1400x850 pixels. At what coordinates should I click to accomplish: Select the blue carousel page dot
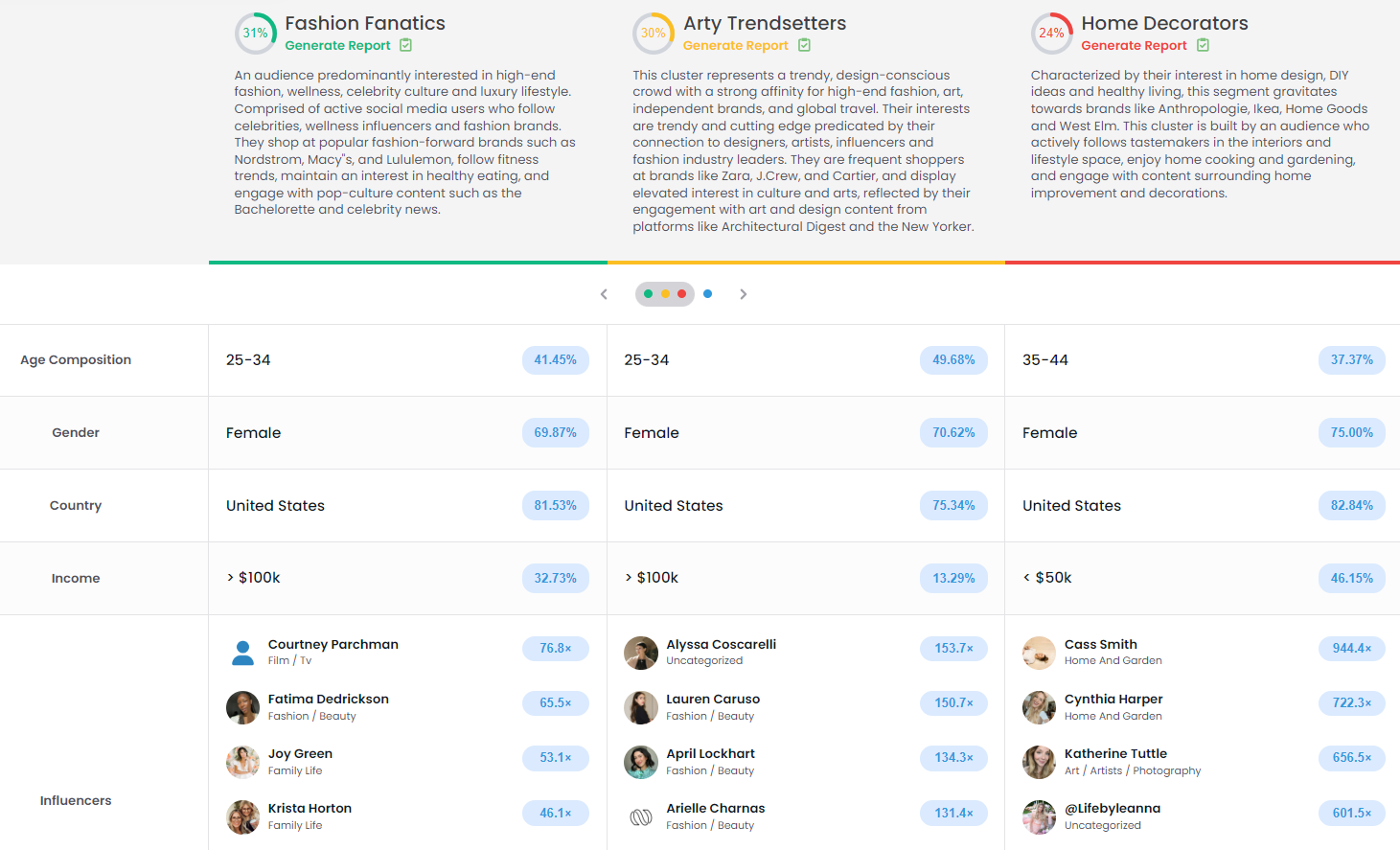707,294
